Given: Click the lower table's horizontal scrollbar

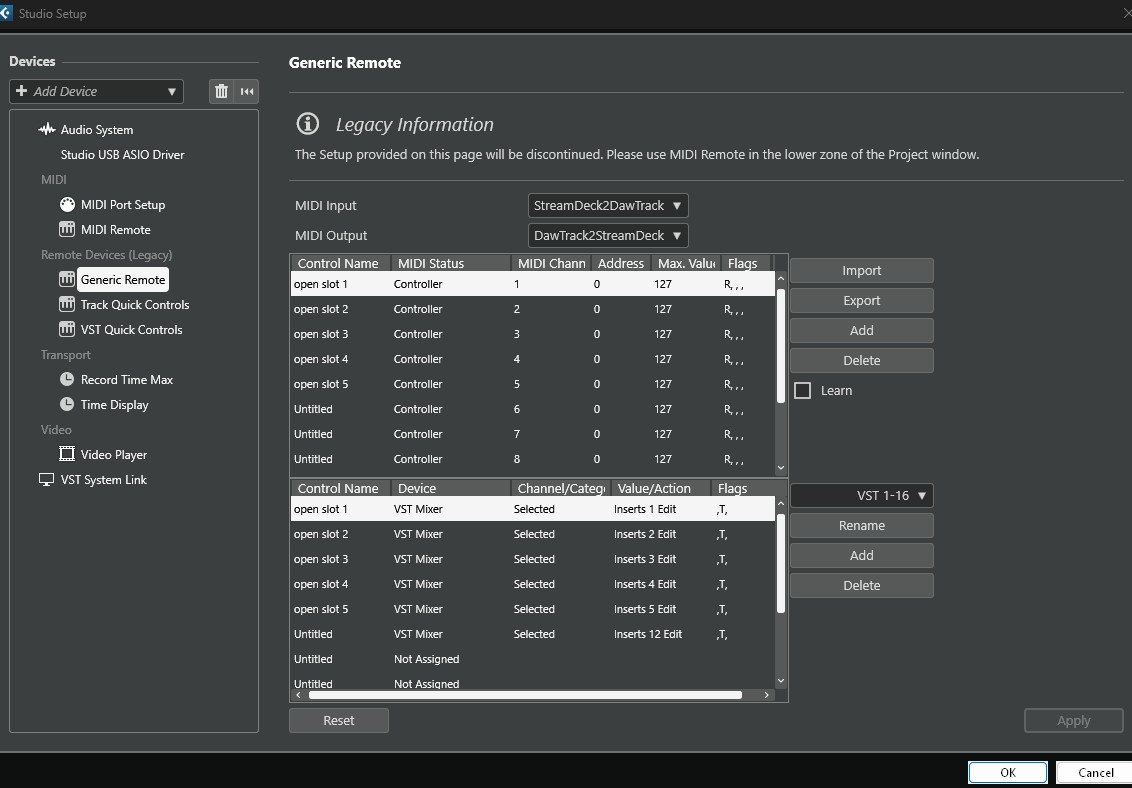Looking at the screenshot, I should point(525,695).
